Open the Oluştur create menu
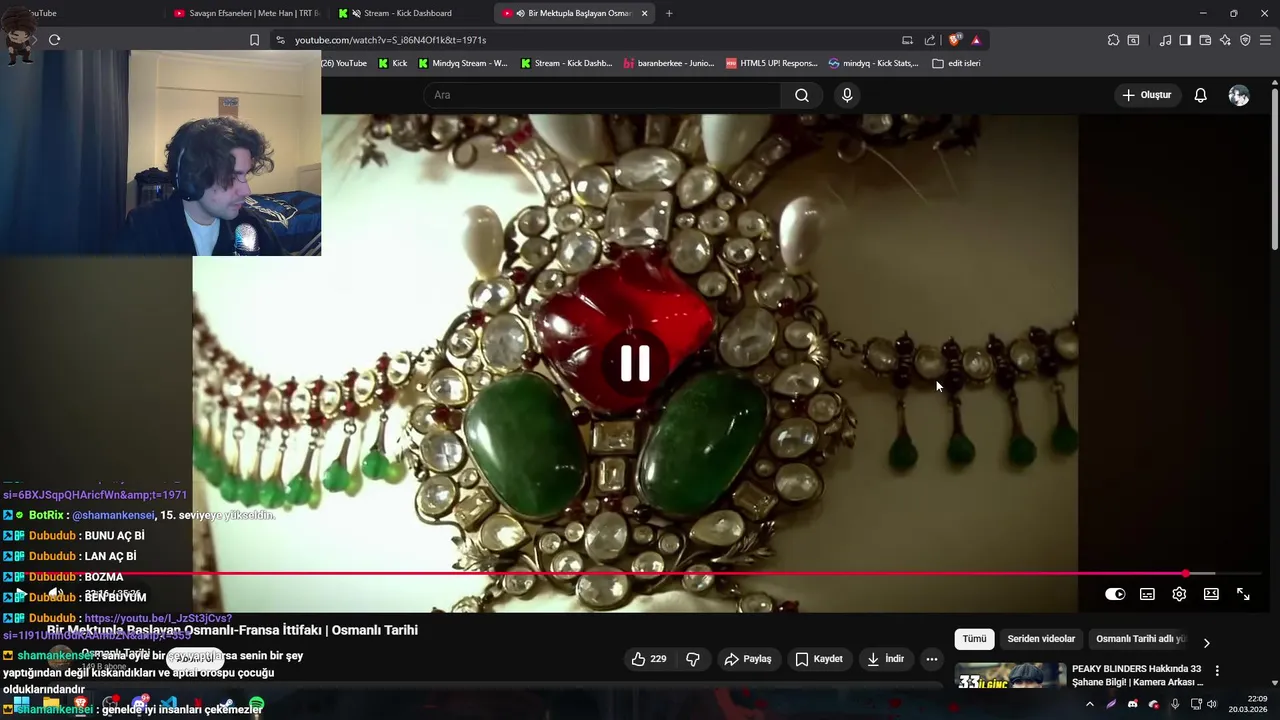The height and width of the screenshot is (720, 1280). click(1146, 95)
